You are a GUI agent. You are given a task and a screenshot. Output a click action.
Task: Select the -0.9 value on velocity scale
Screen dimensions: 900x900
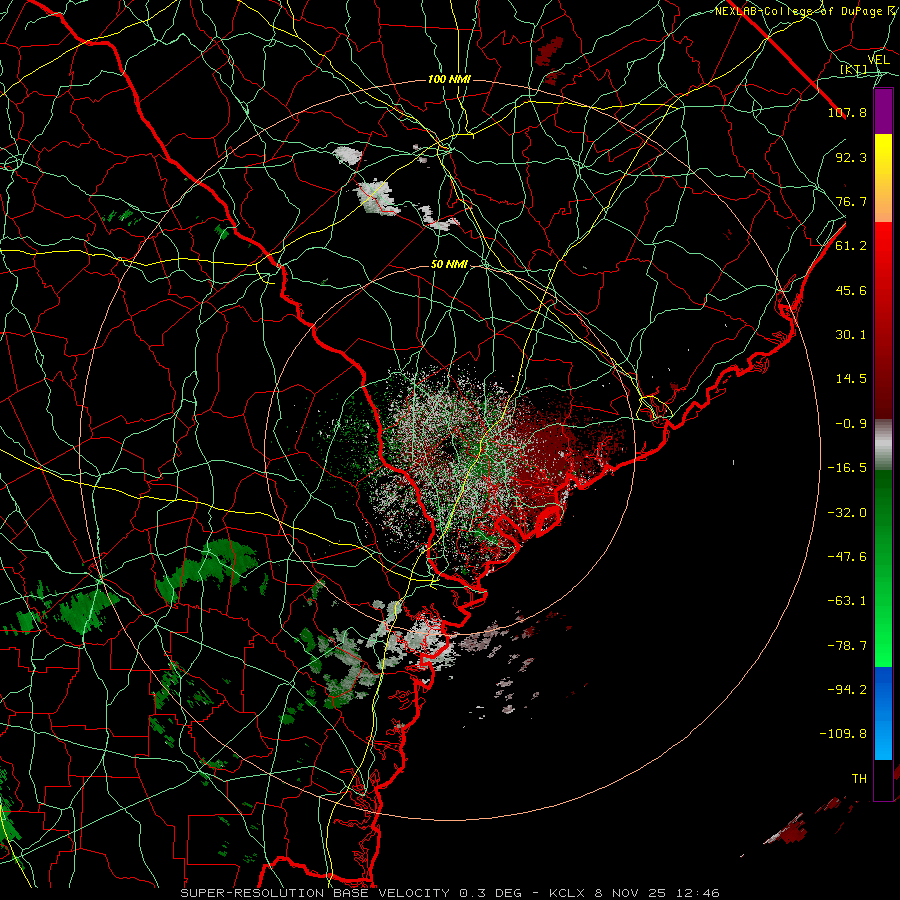click(851, 424)
